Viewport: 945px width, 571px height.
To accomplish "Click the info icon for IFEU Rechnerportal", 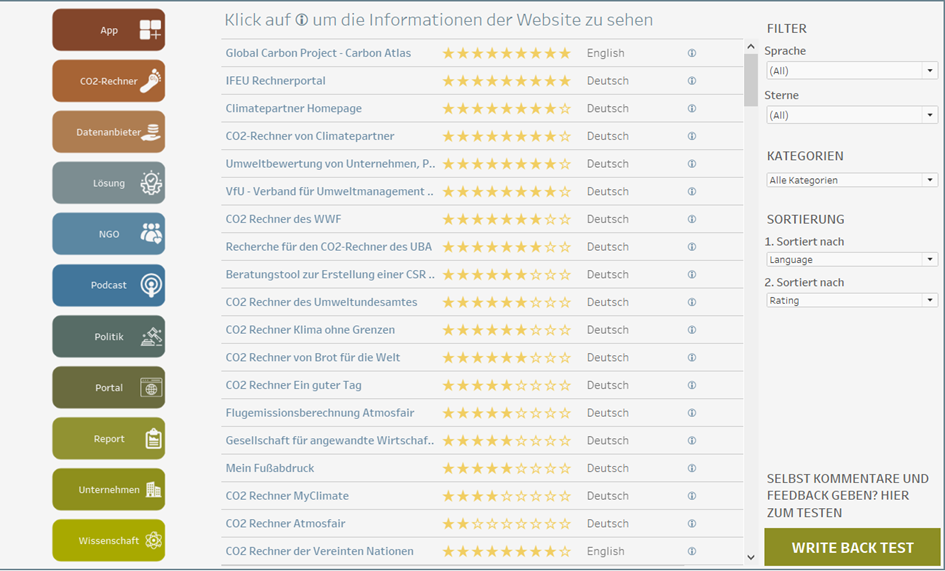I will tap(692, 81).
